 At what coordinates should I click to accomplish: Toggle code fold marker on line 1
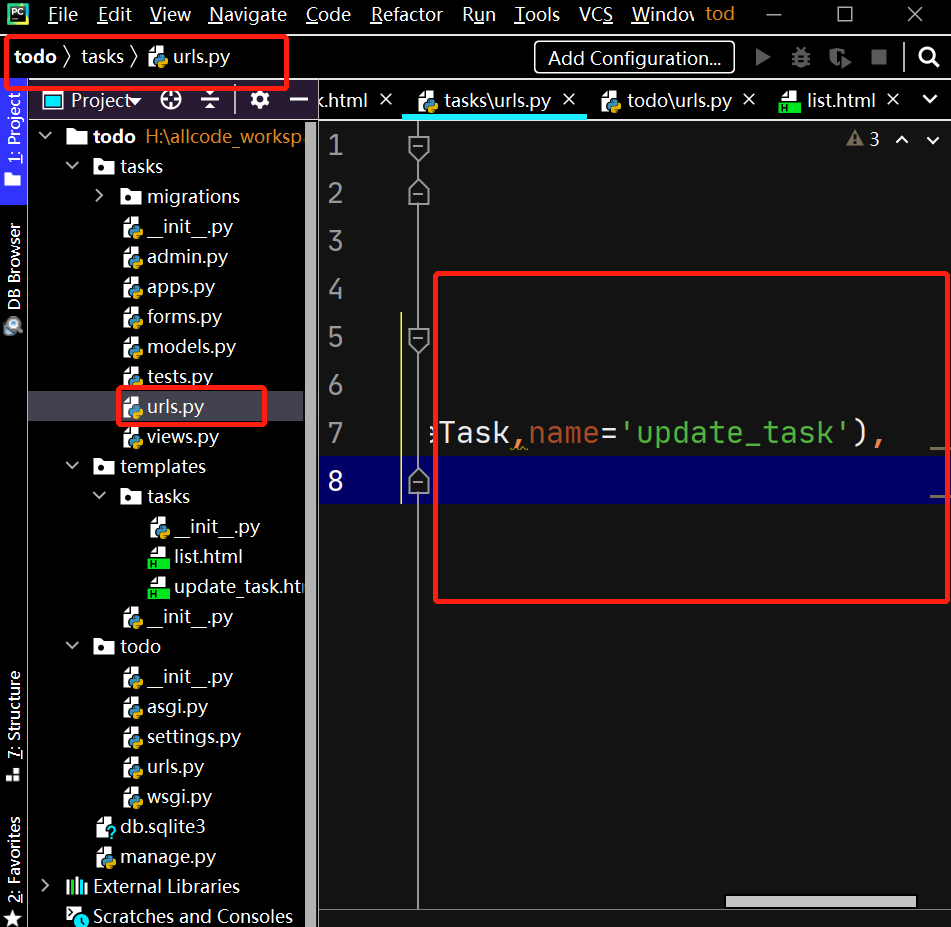tap(418, 147)
